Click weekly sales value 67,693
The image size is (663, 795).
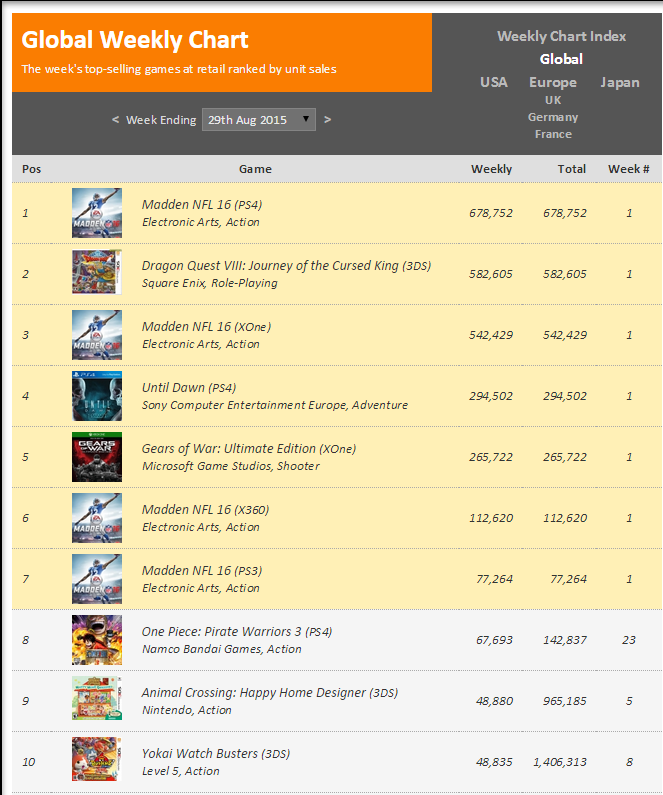click(494, 640)
